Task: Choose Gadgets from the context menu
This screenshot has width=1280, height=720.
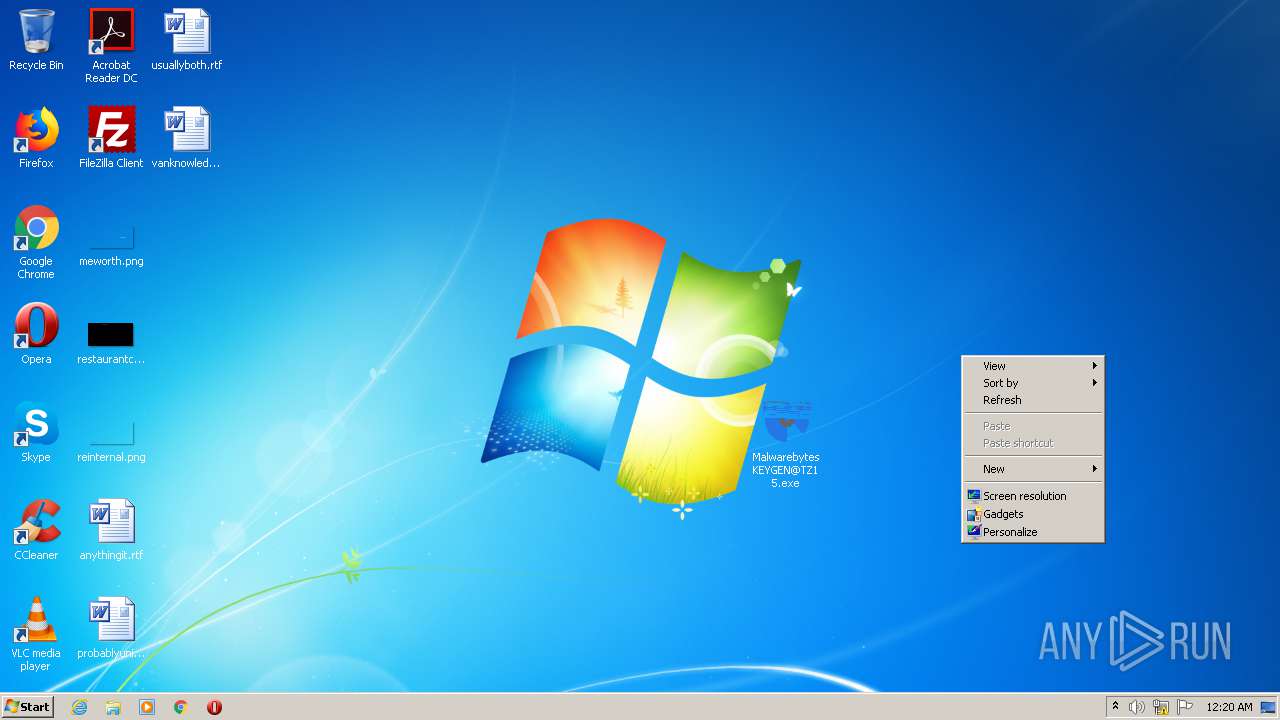Action: coord(1033,514)
